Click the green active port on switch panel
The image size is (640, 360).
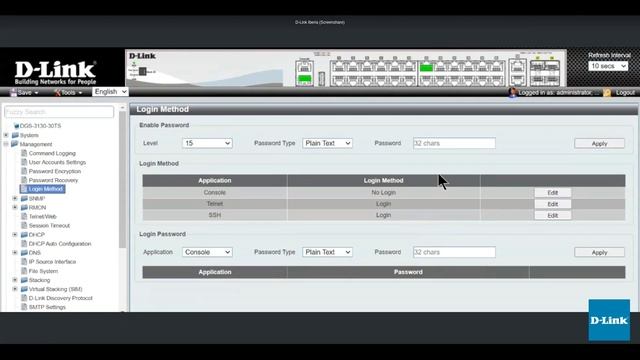coord(426,68)
